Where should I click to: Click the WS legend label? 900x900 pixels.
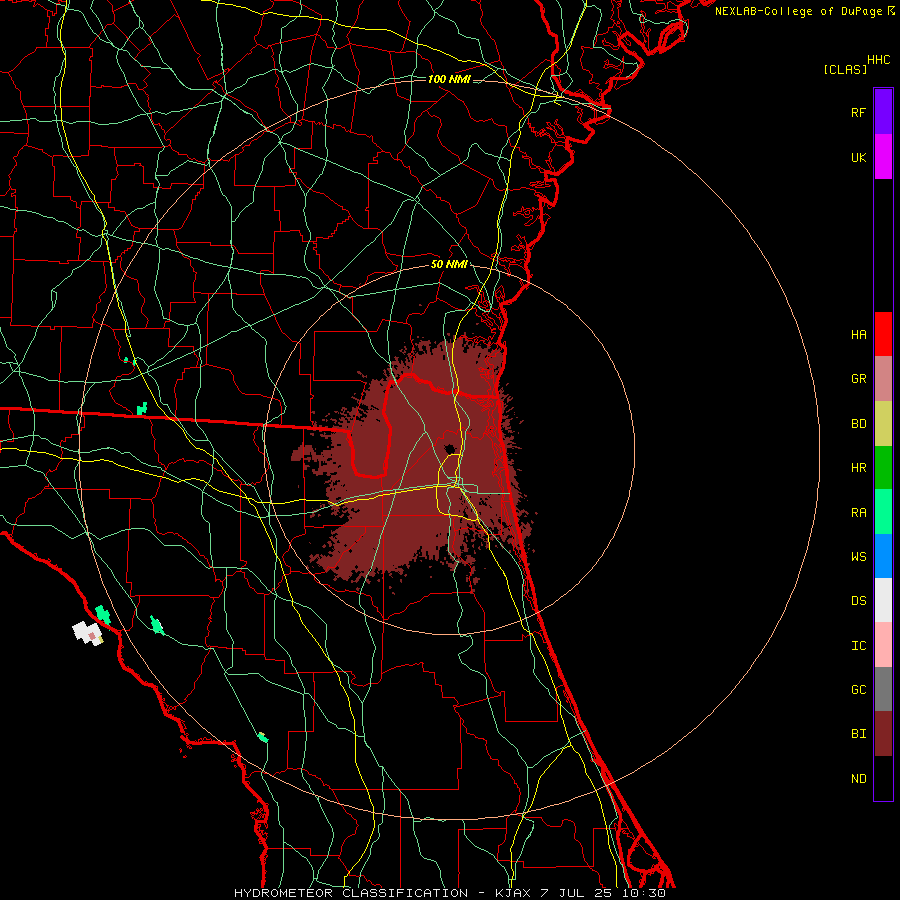coord(858,556)
